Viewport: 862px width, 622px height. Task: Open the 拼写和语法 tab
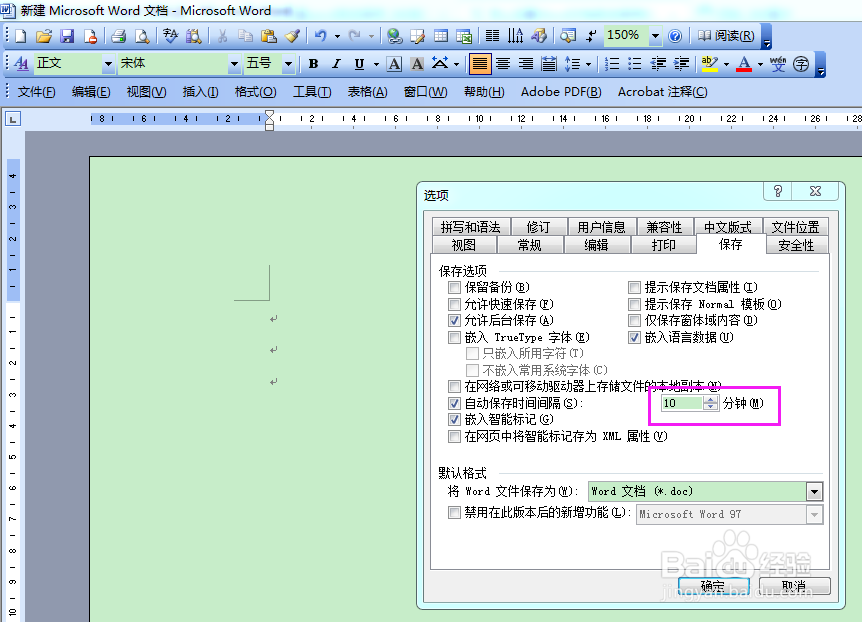click(471, 227)
